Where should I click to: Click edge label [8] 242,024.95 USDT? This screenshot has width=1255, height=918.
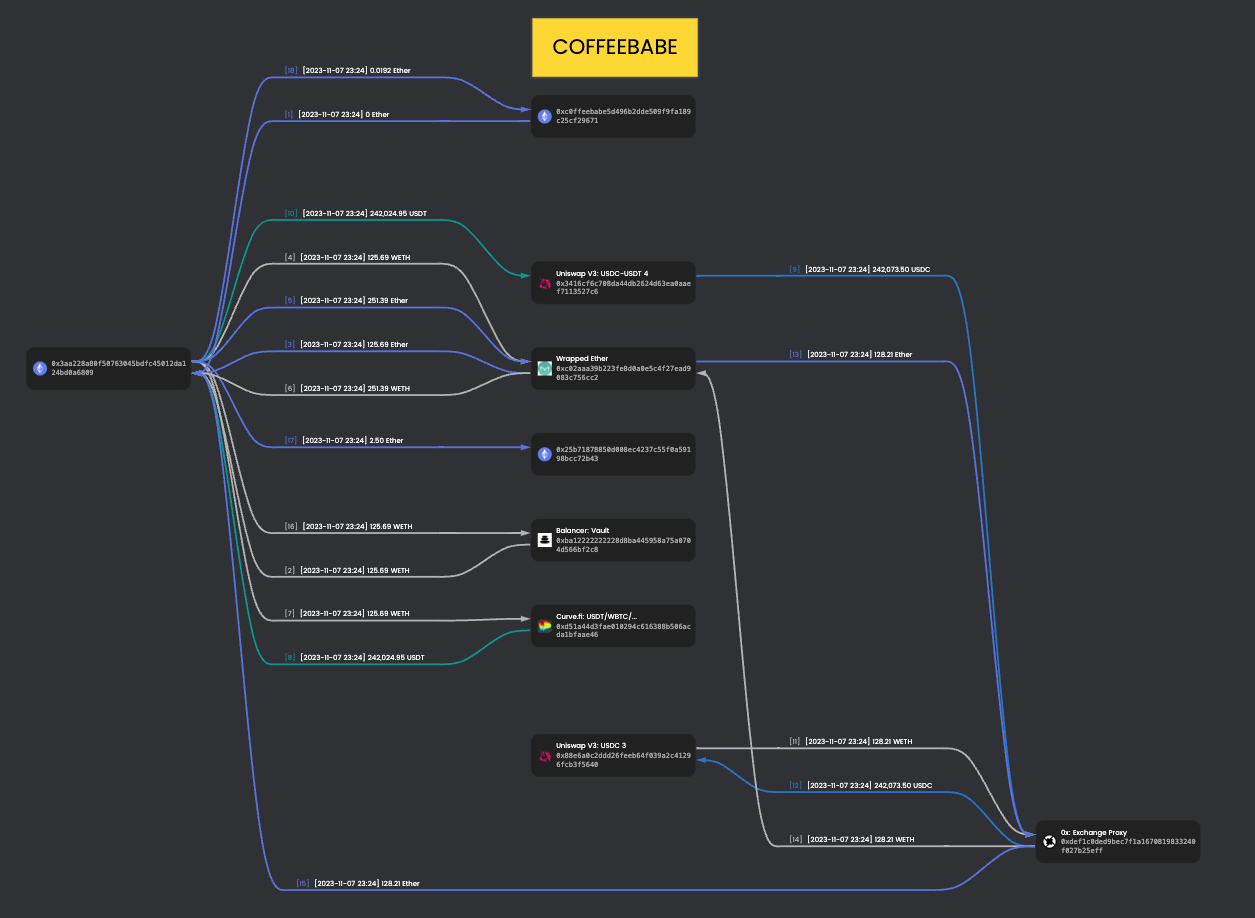[355, 657]
